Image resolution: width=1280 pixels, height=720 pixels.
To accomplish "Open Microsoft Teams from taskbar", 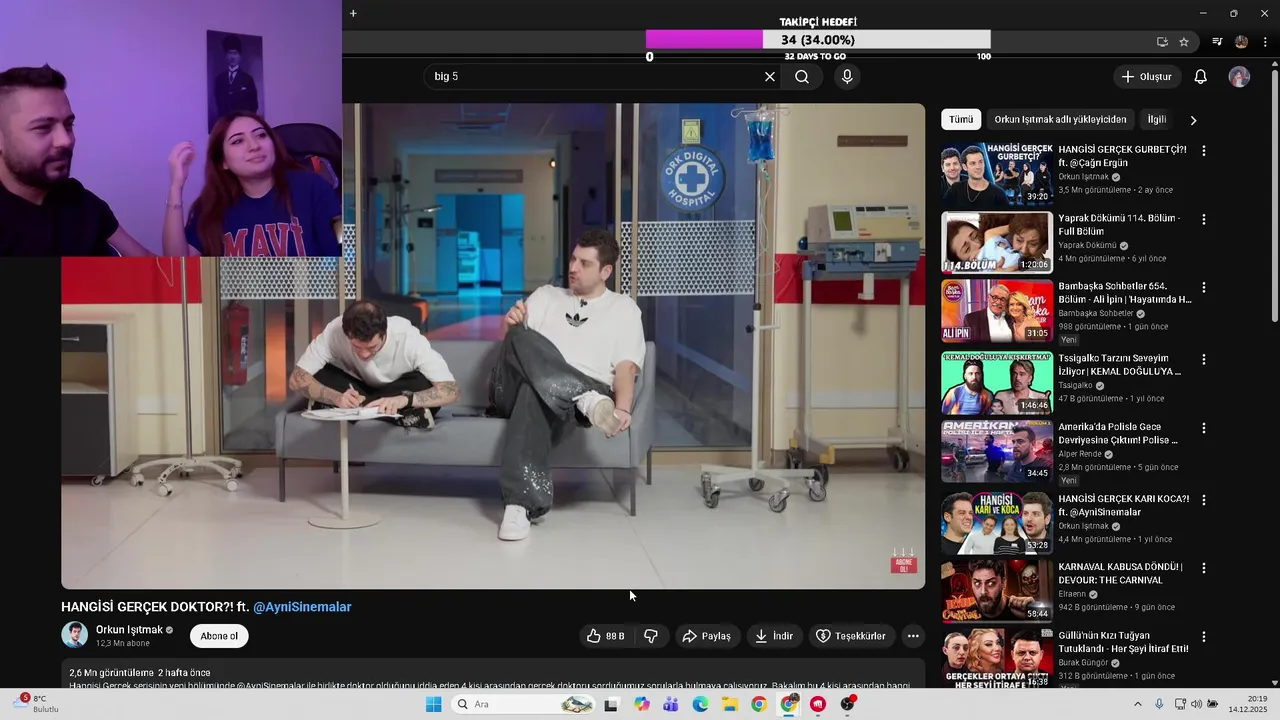I will tap(671, 704).
